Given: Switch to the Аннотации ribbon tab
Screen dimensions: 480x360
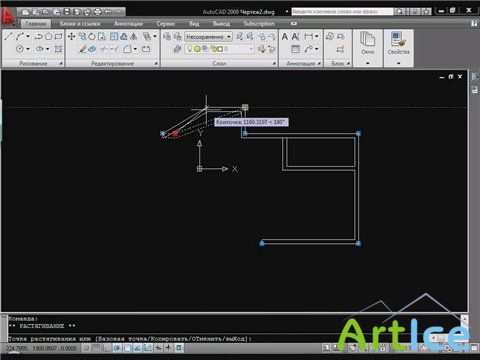Looking at the screenshot, I should [128, 24].
